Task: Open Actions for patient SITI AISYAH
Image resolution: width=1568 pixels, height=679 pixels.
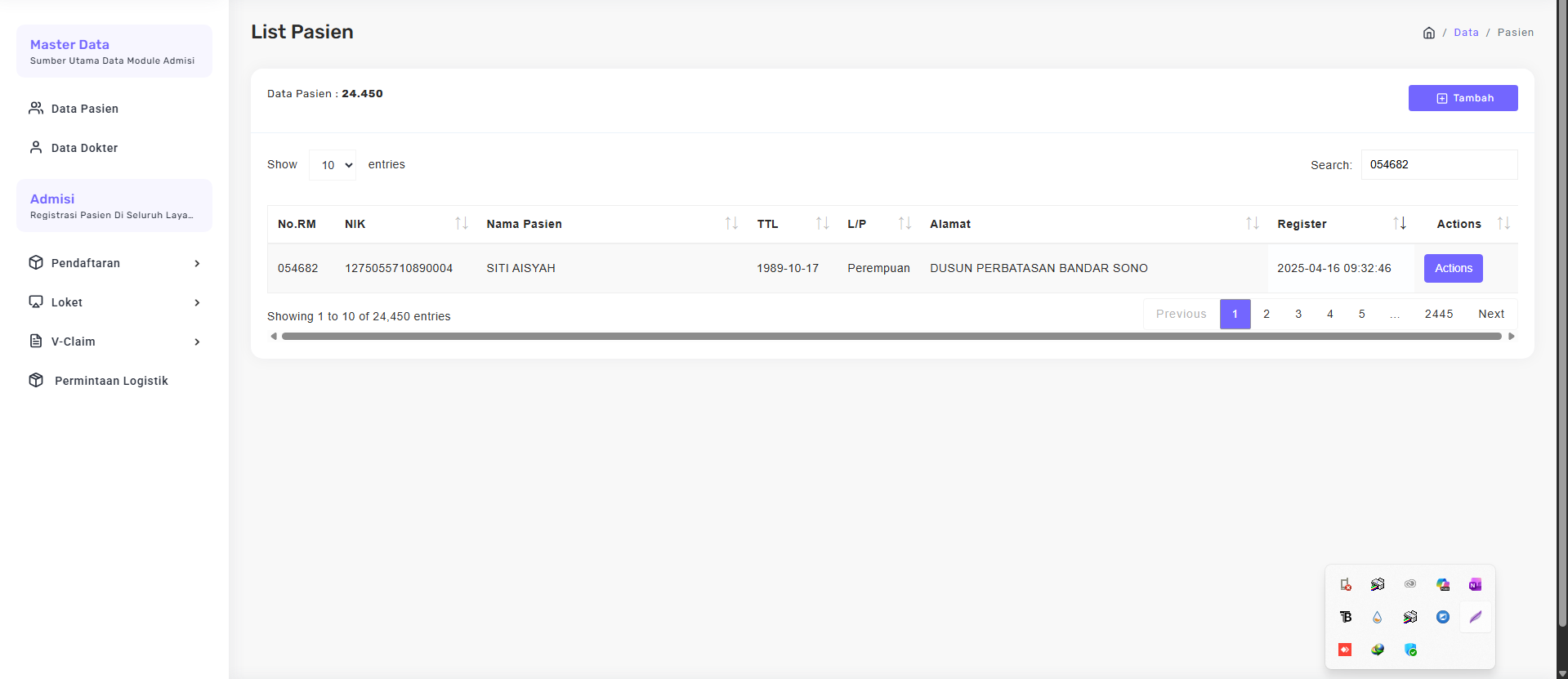Action: tap(1453, 268)
